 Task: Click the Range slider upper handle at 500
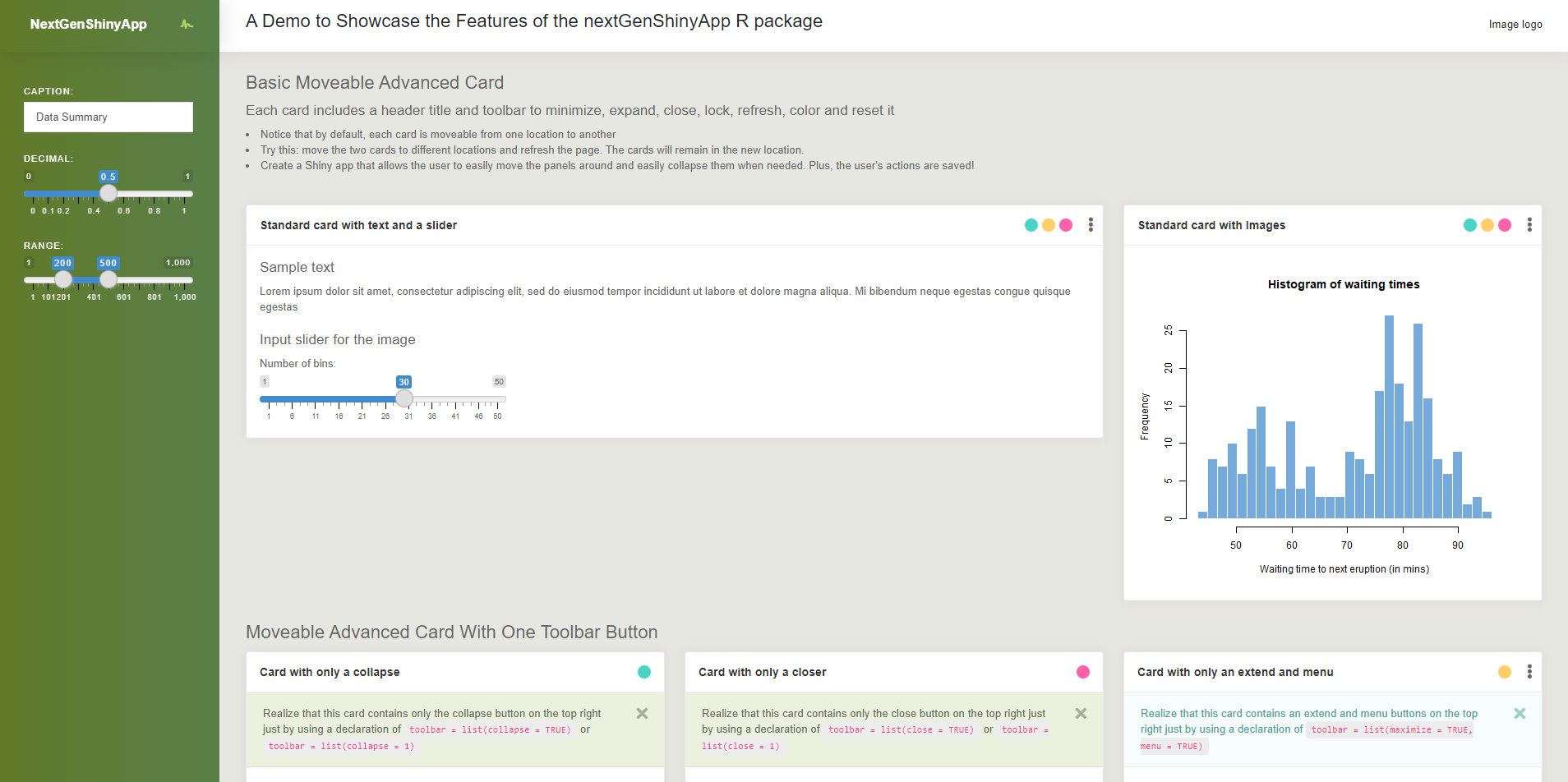pyautogui.click(x=108, y=280)
